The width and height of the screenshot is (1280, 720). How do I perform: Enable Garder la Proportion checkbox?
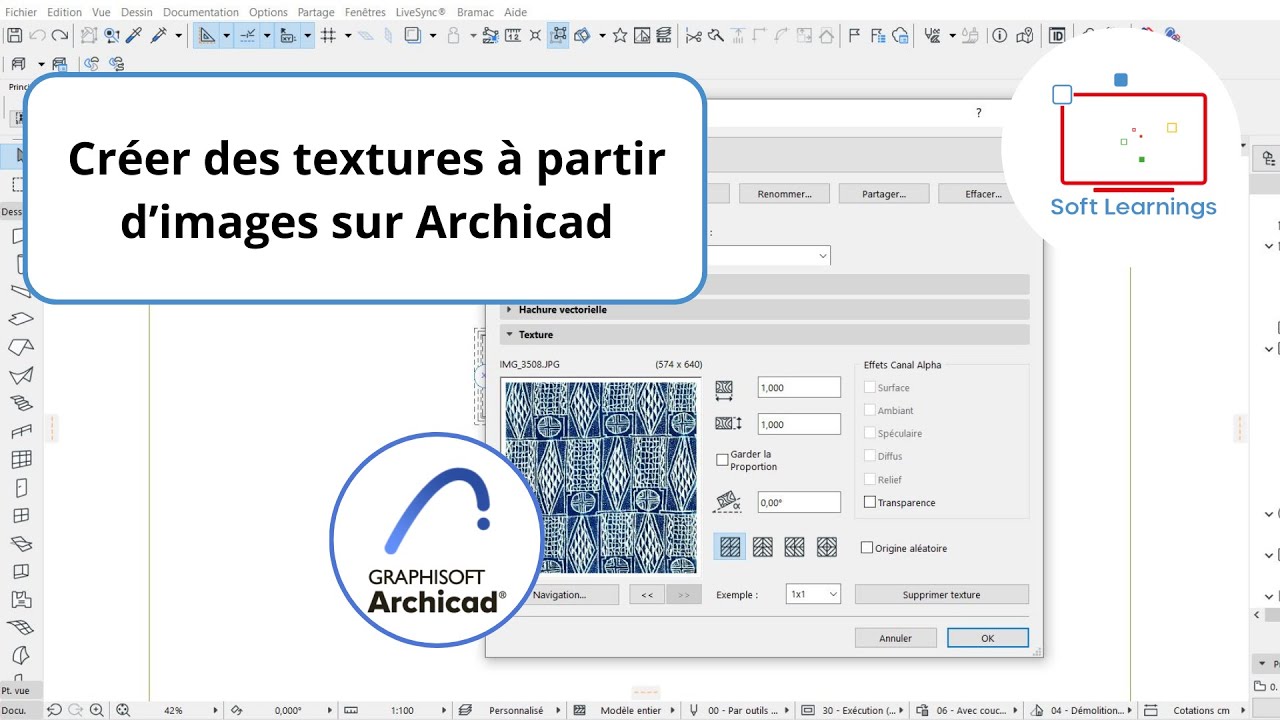tap(722, 460)
